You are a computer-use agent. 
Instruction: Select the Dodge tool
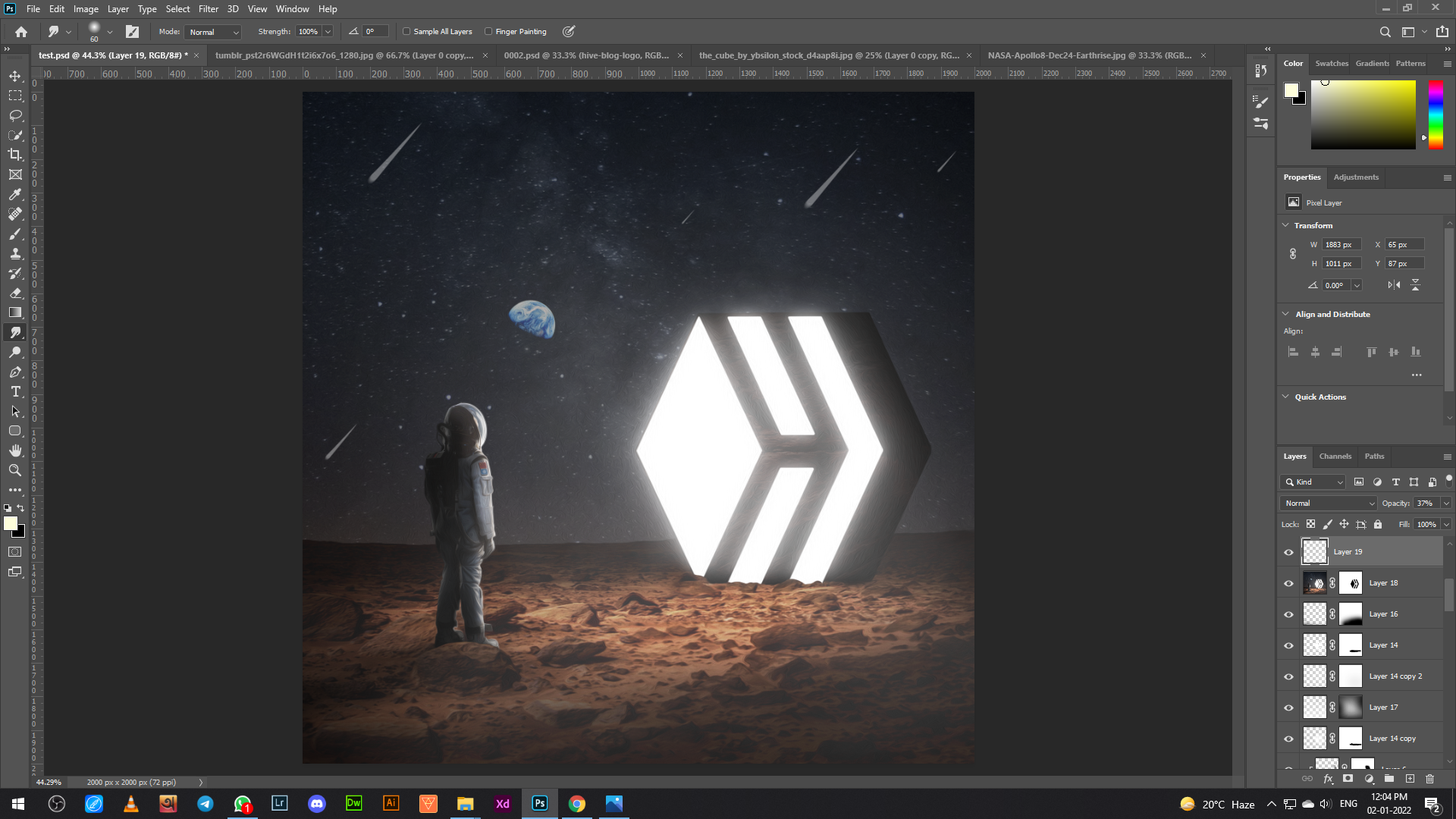(x=15, y=352)
